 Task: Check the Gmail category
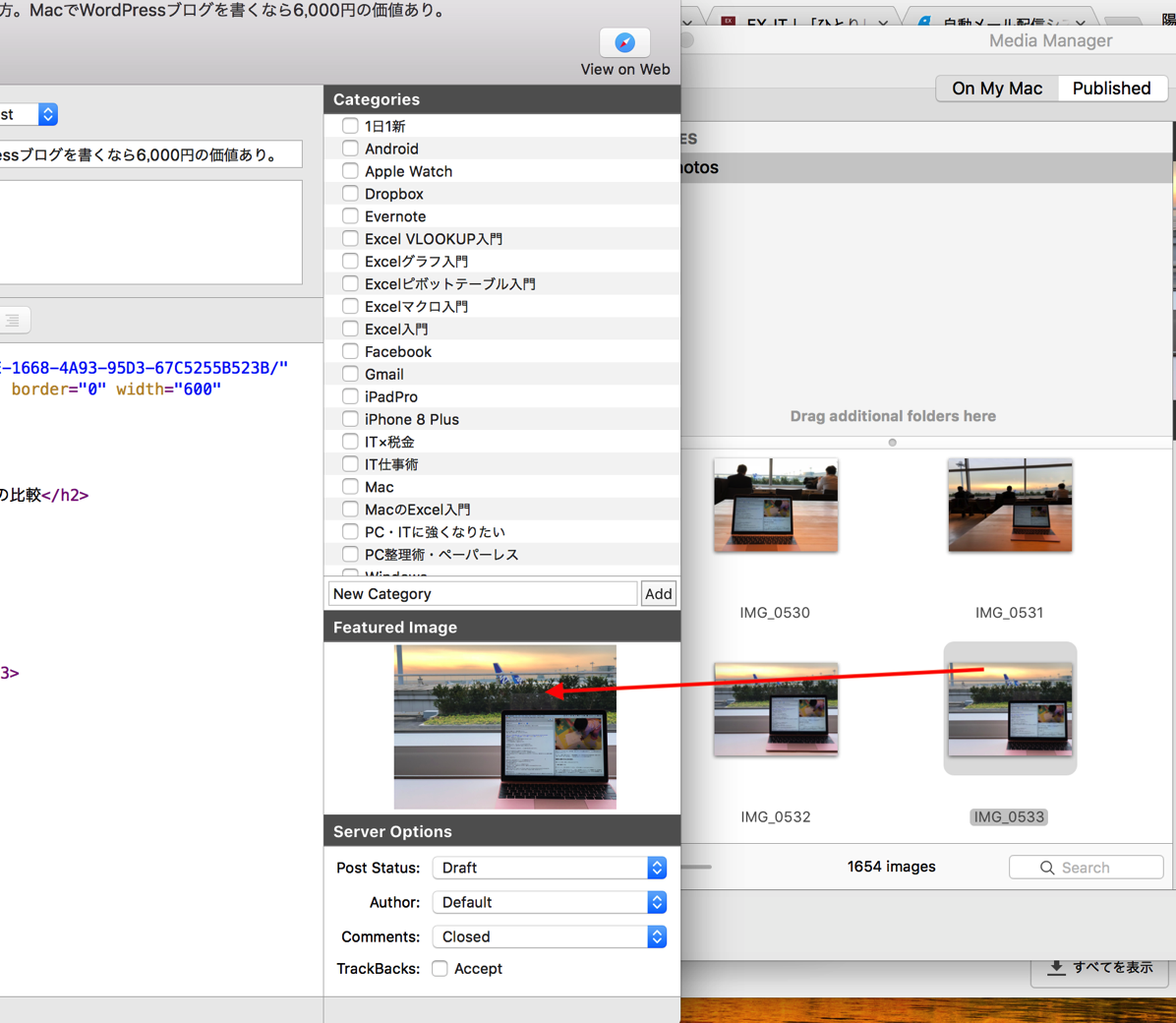click(x=349, y=373)
